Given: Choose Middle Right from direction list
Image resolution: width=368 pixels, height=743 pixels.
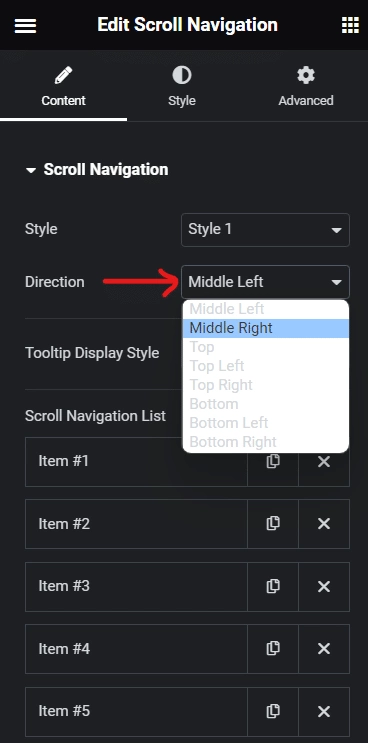Looking at the screenshot, I should point(266,328).
